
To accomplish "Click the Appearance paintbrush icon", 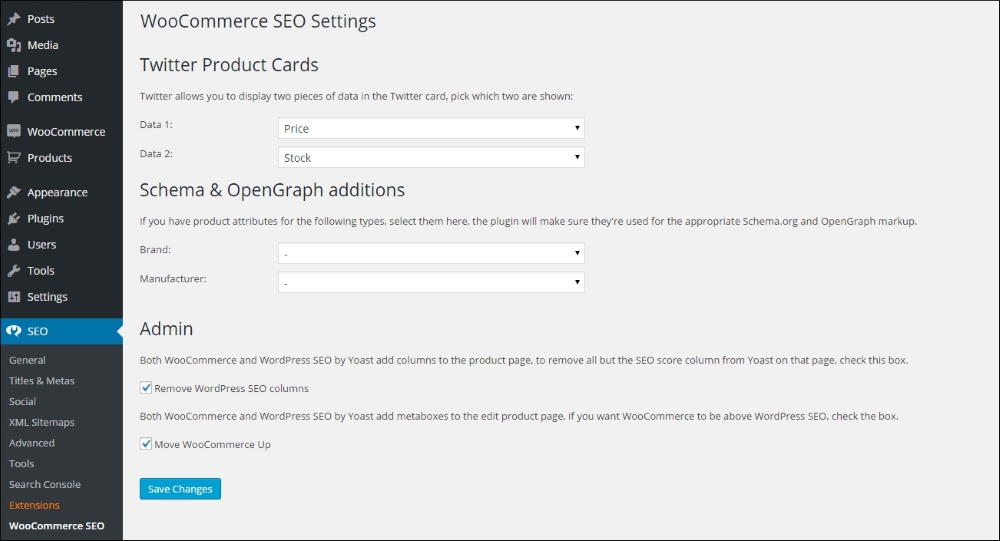I will [13, 192].
